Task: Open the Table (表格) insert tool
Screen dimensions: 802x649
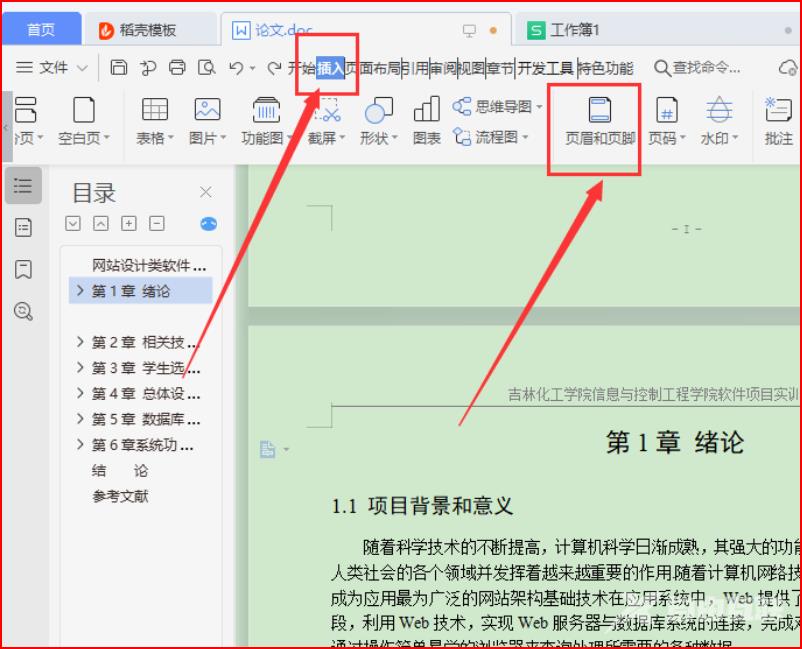Action: click(x=154, y=121)
